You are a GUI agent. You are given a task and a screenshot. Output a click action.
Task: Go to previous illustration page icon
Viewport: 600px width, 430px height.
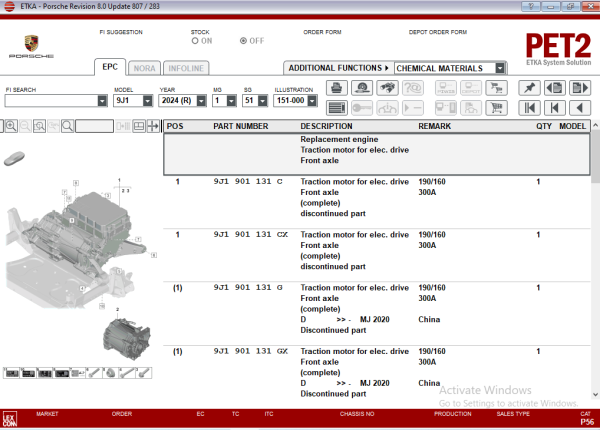coord(554,88)
